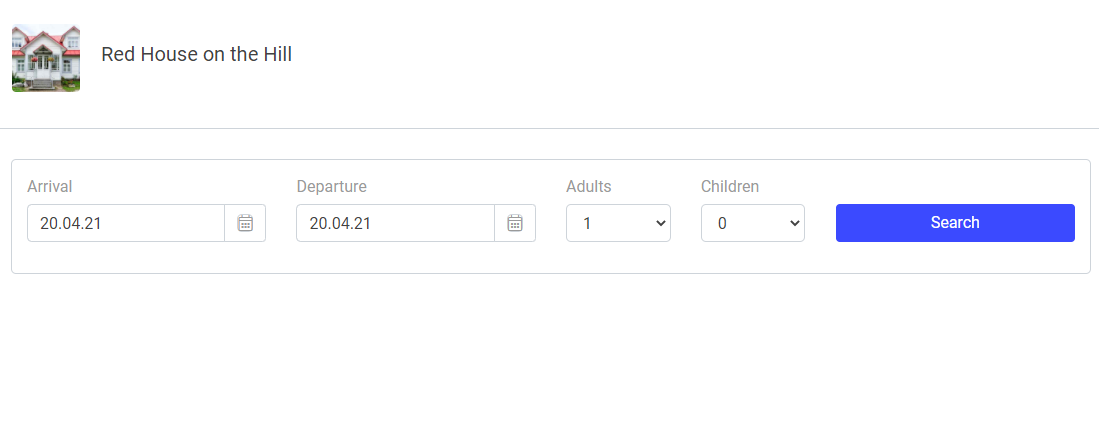The image size is (1099, 434).
Task: Focus the Departure date input field
Action: click(x=395, y=223)
